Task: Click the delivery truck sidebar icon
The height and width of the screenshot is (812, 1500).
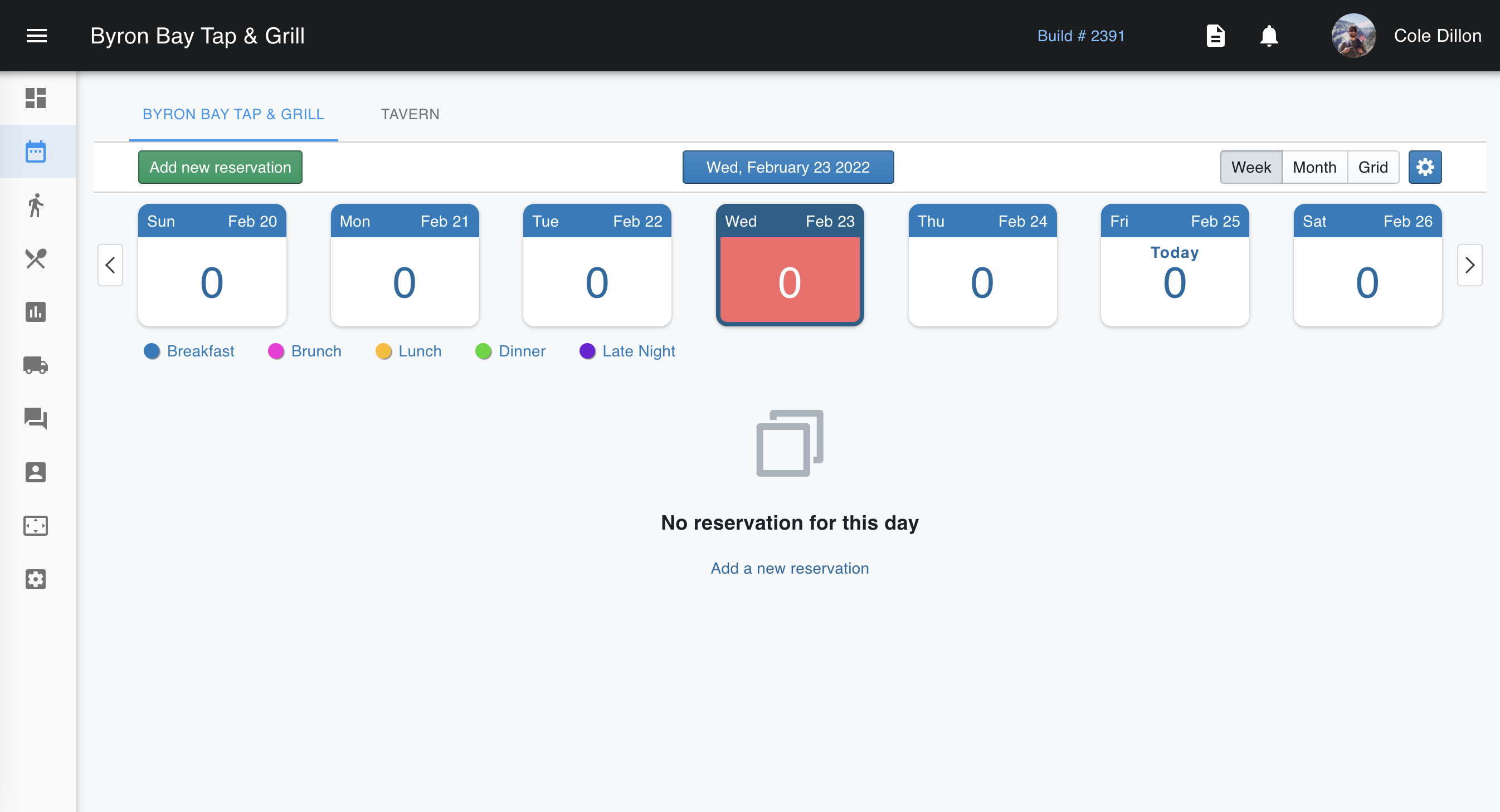Action: tap(36, 365)
